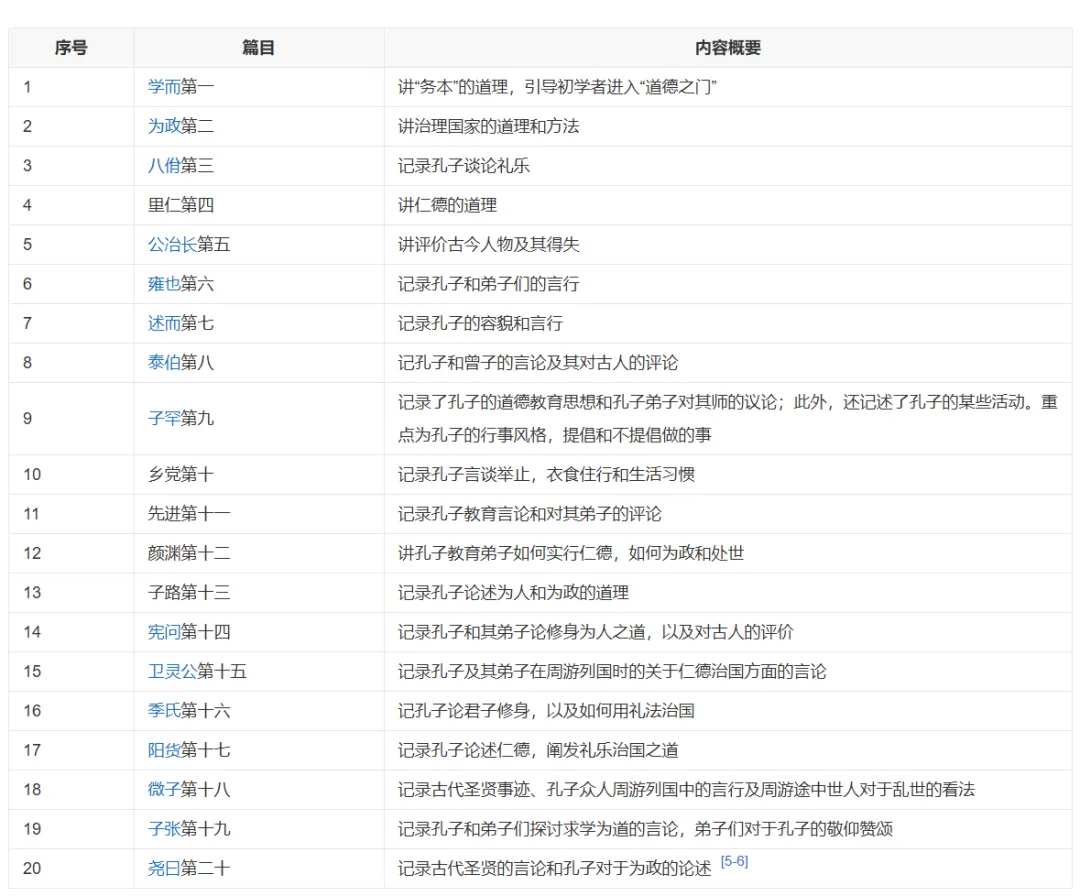Open the 述而 chapter link

(x=164, y=323)
